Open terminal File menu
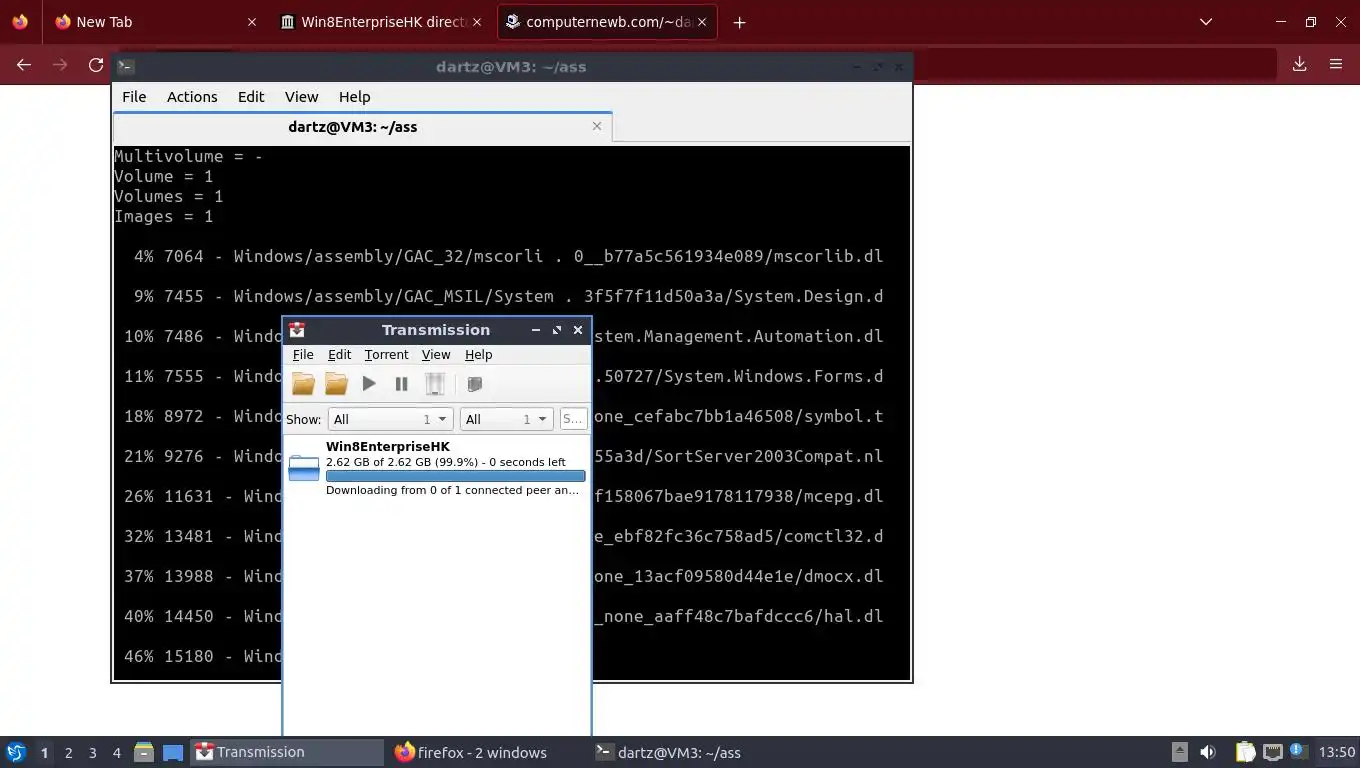This screenshot has width=1360, height=768. click(x=134, y=97)
